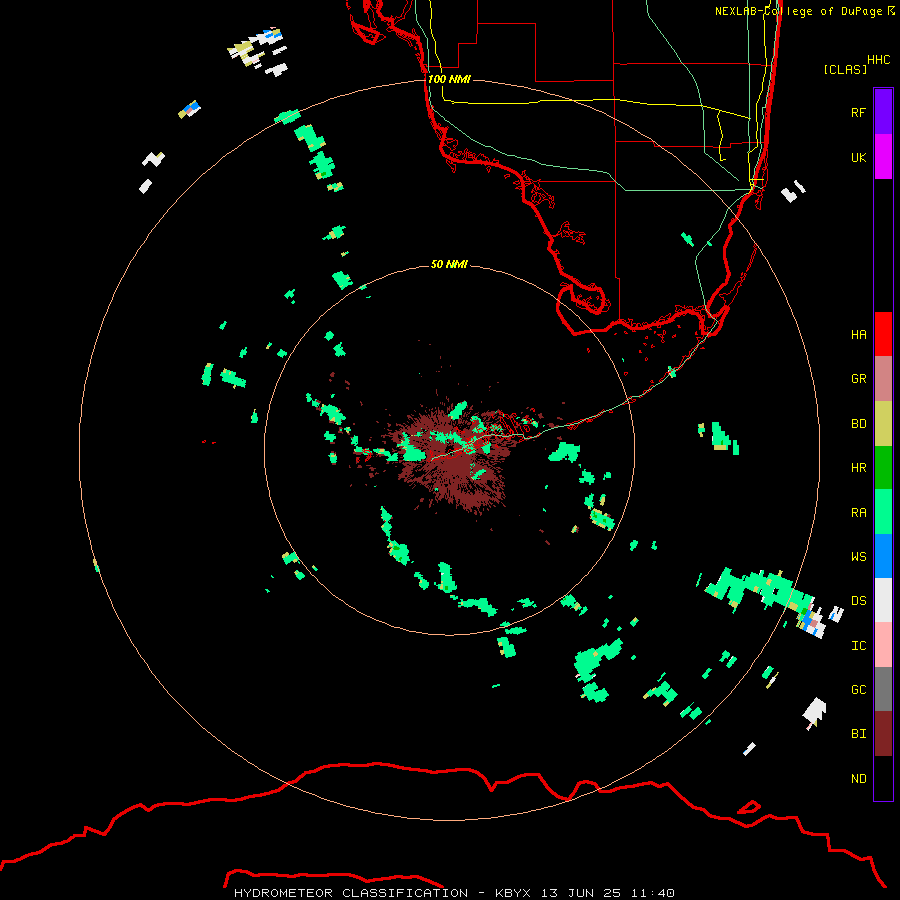
Task: Click the '11:40' timestamp text
Action: 653,893
